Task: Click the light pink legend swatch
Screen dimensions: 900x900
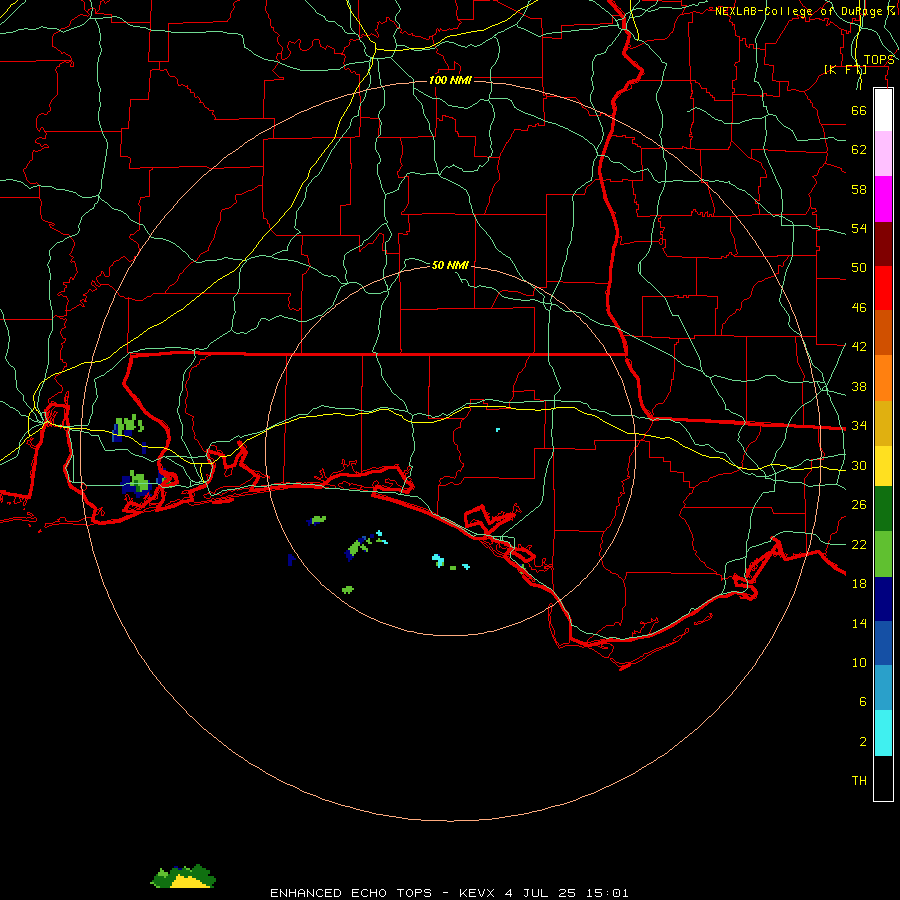Action: point(883,154)
